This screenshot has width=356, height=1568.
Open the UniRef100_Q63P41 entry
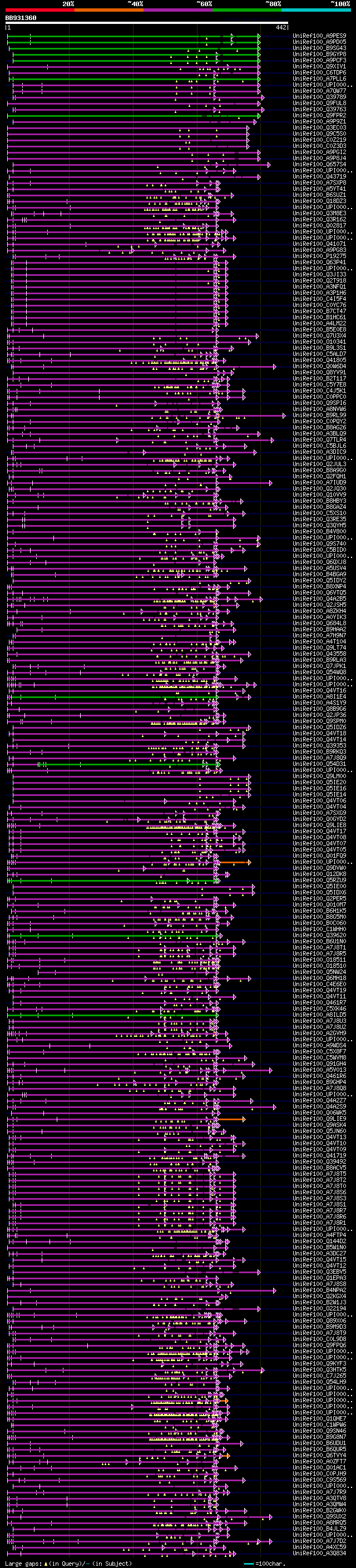click(x=319, y=263)
